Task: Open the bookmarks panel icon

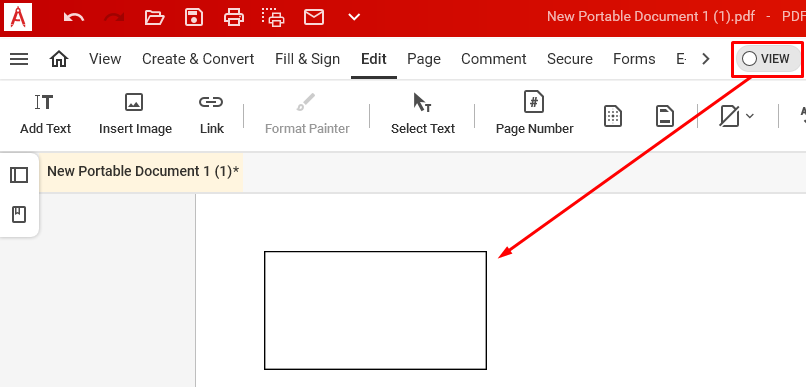Action: (19, 214)
